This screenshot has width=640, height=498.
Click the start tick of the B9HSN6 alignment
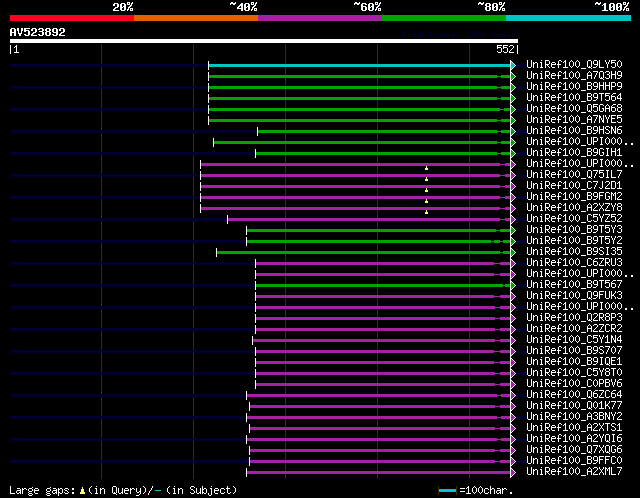pyautogui.click(x=258, y=131)
